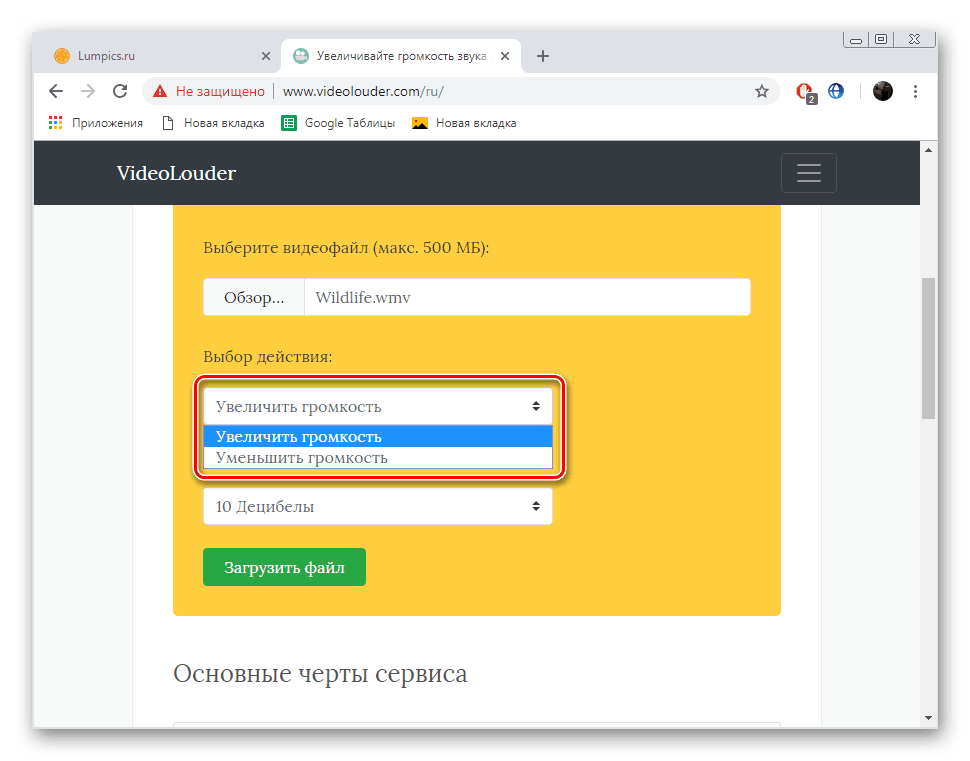Click the blue globe extension icon
Image resolution: width=970 pixels, height=761 pixels.
pyautogui.click(x=836, y=91)
